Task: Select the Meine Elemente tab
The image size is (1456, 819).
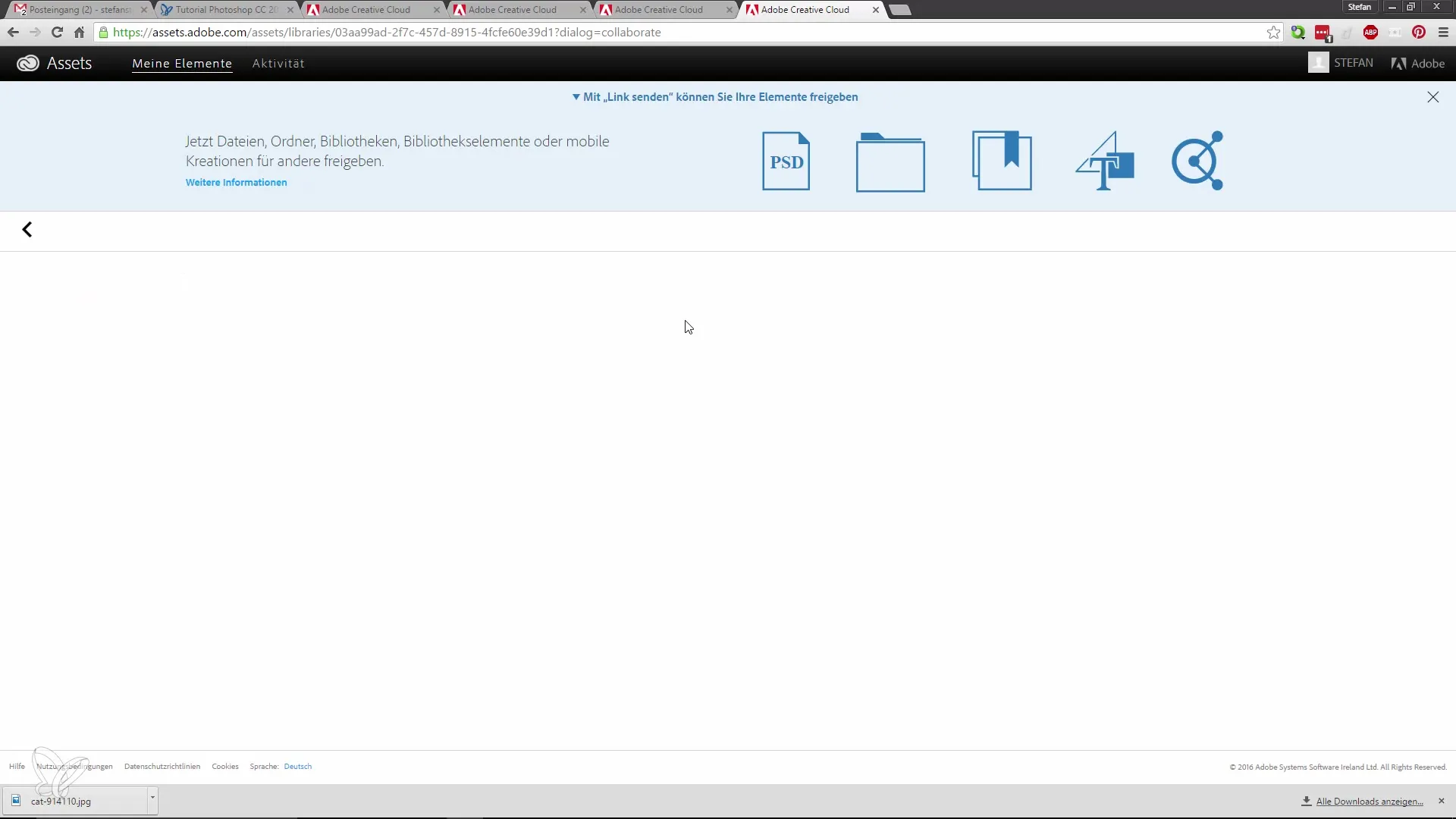Action: point(182,64)
